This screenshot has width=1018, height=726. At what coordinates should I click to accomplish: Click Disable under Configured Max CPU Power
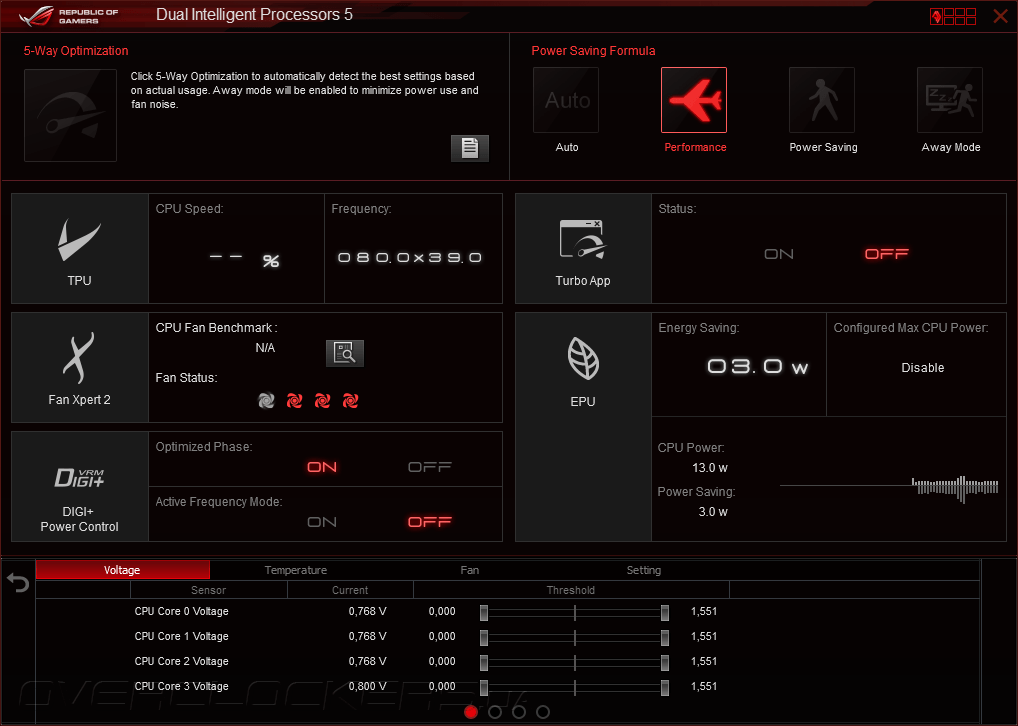pyautogui.click(x=923, y=368)
